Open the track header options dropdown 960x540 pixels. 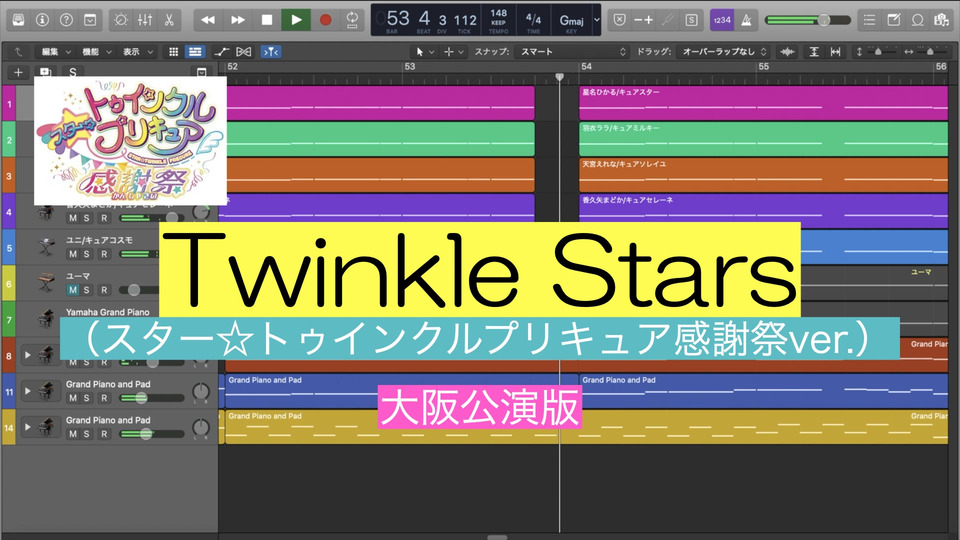pos(201,72)
